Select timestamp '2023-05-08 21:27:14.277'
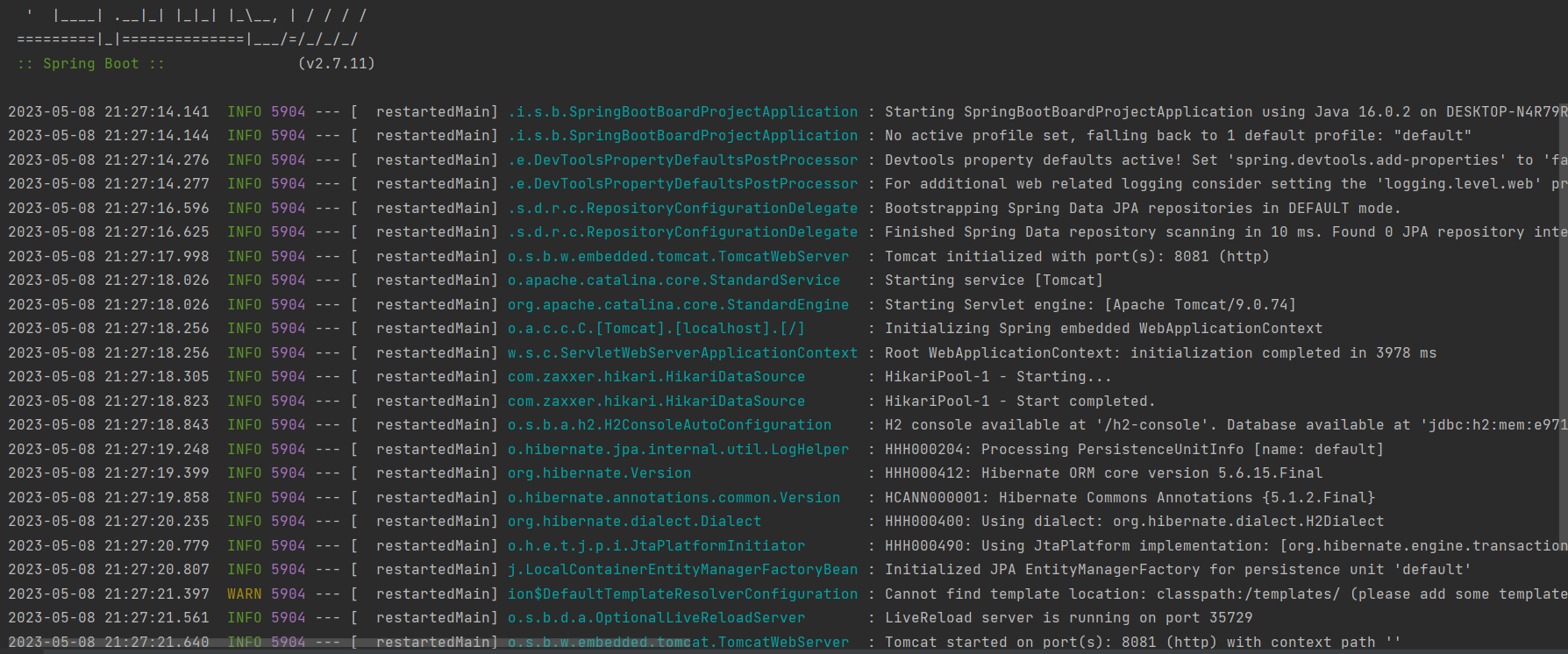The image size is (1568, 654). [x=109, y=183]
